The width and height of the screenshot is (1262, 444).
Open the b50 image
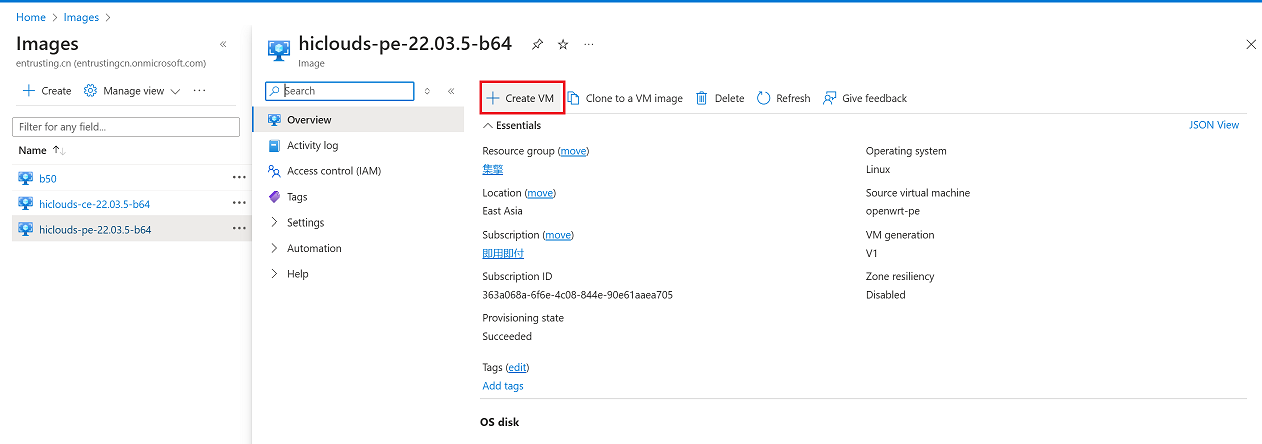click(48, 178)
